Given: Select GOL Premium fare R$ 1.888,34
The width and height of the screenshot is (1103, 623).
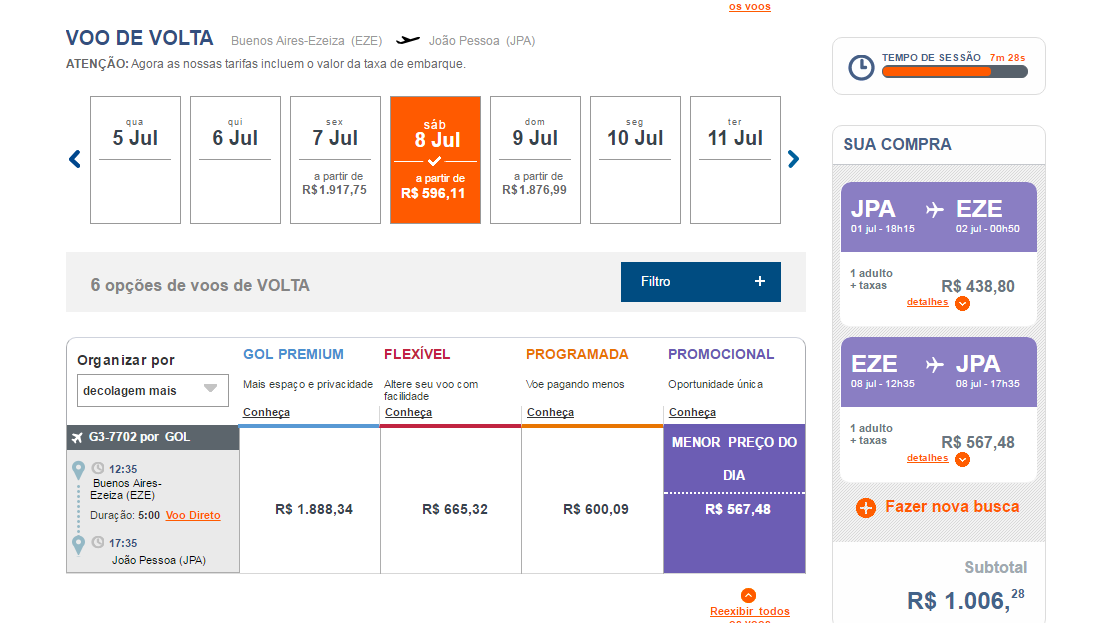Looking at the screenshot, I should click(x=314, y=509).
